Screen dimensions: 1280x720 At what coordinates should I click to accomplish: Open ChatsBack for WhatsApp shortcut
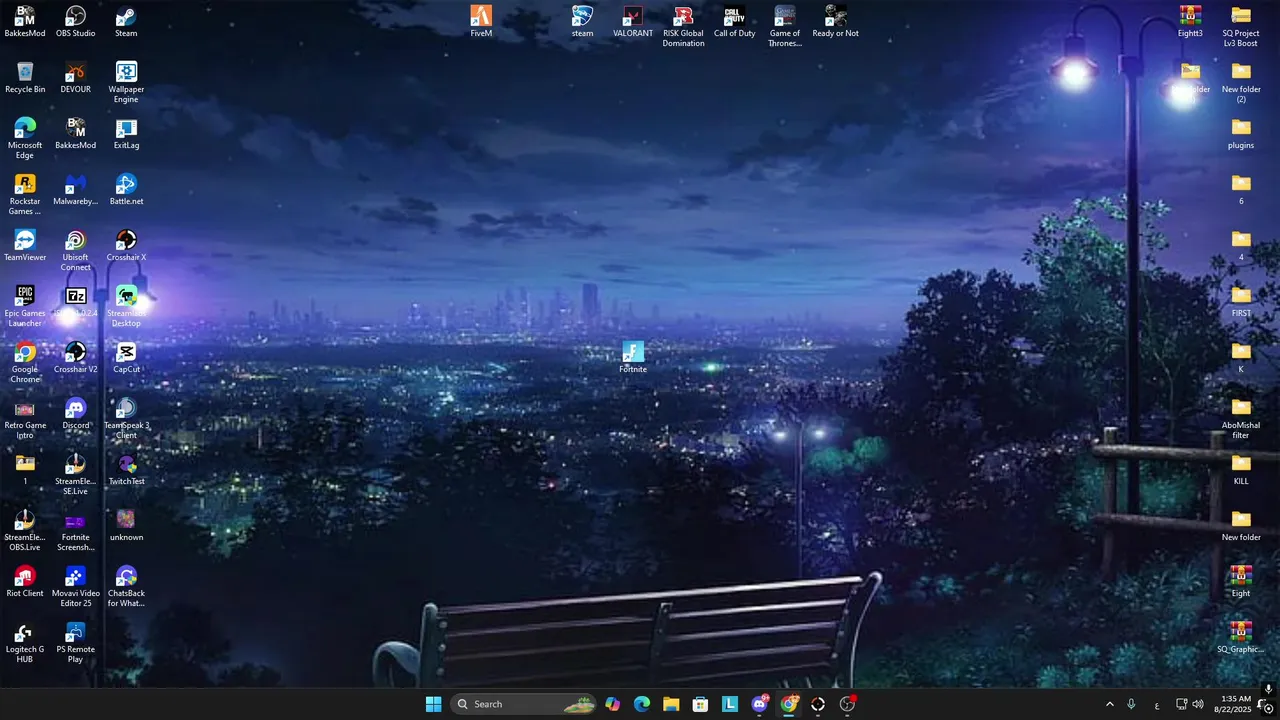point(126,587)
